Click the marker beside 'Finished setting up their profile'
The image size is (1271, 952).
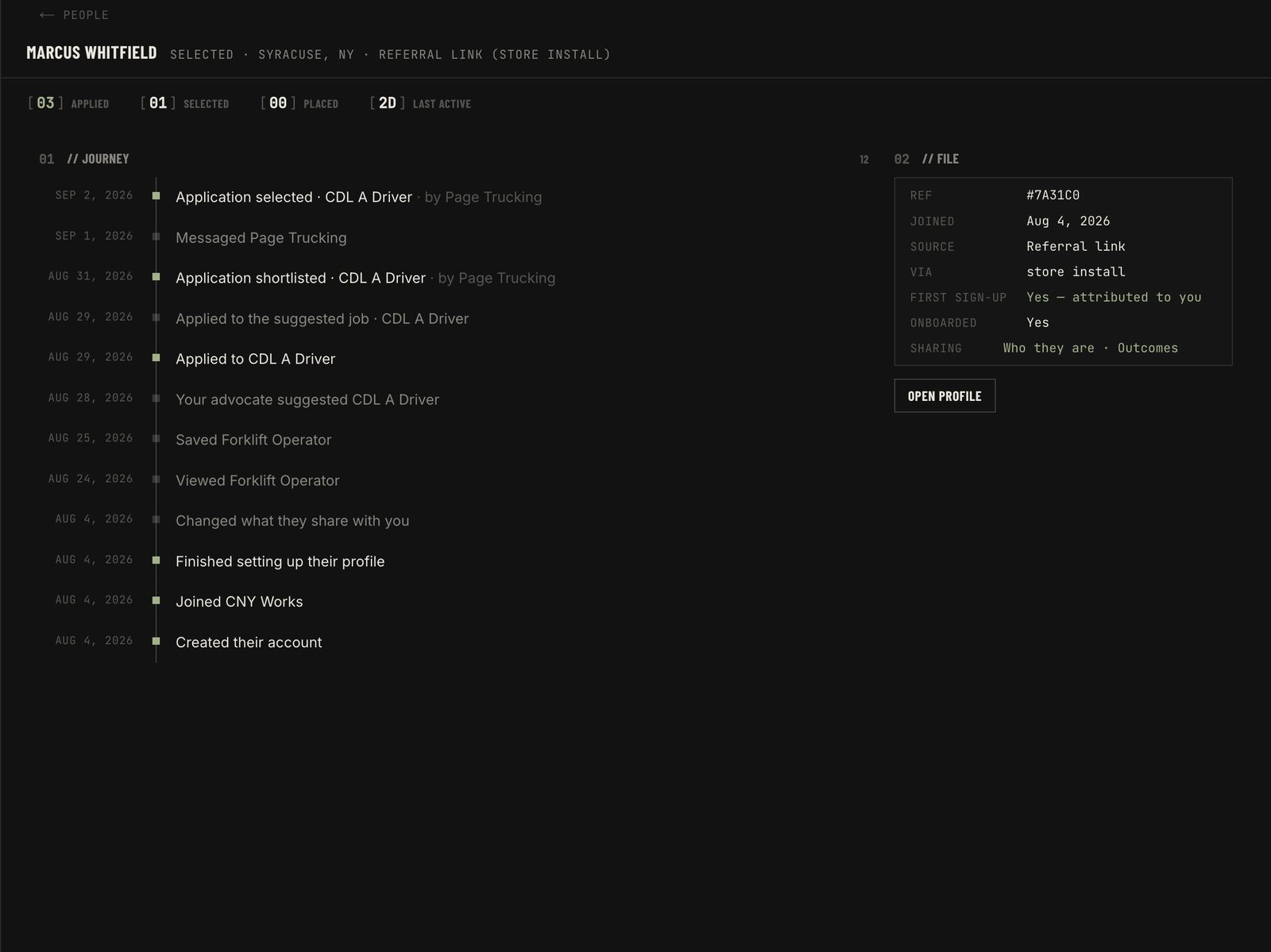pos(156,560)
